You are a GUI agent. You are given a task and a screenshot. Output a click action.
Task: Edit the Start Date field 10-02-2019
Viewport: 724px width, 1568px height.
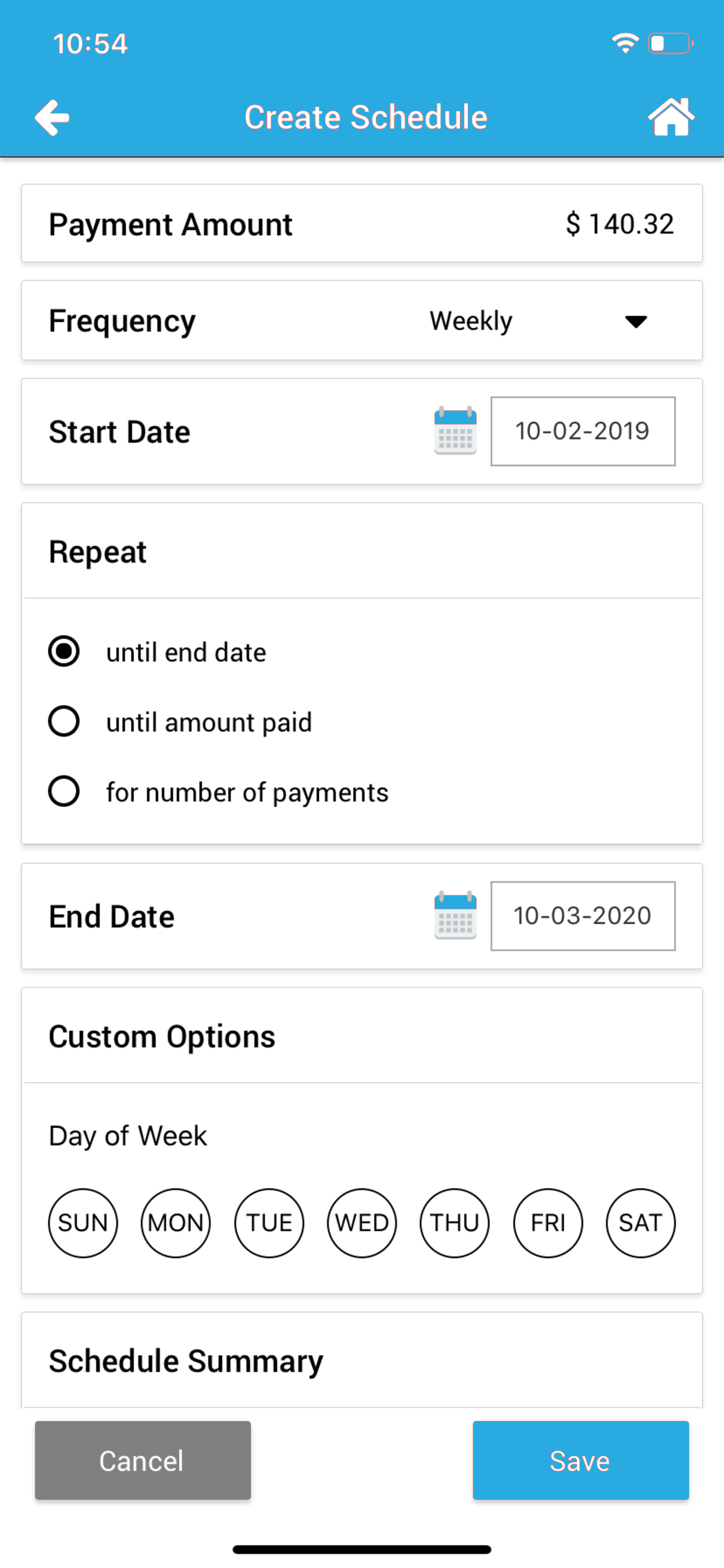point(583,431)
